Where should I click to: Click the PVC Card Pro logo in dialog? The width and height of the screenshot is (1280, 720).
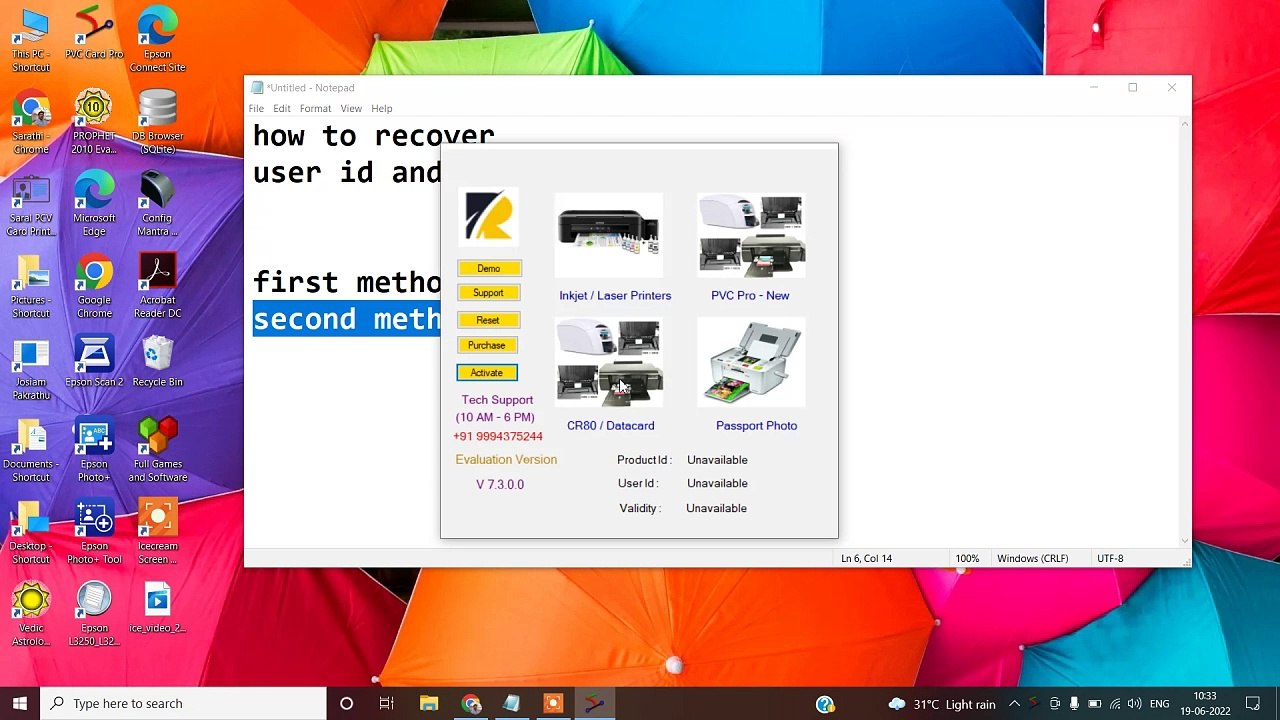click(x=489, y=216)
